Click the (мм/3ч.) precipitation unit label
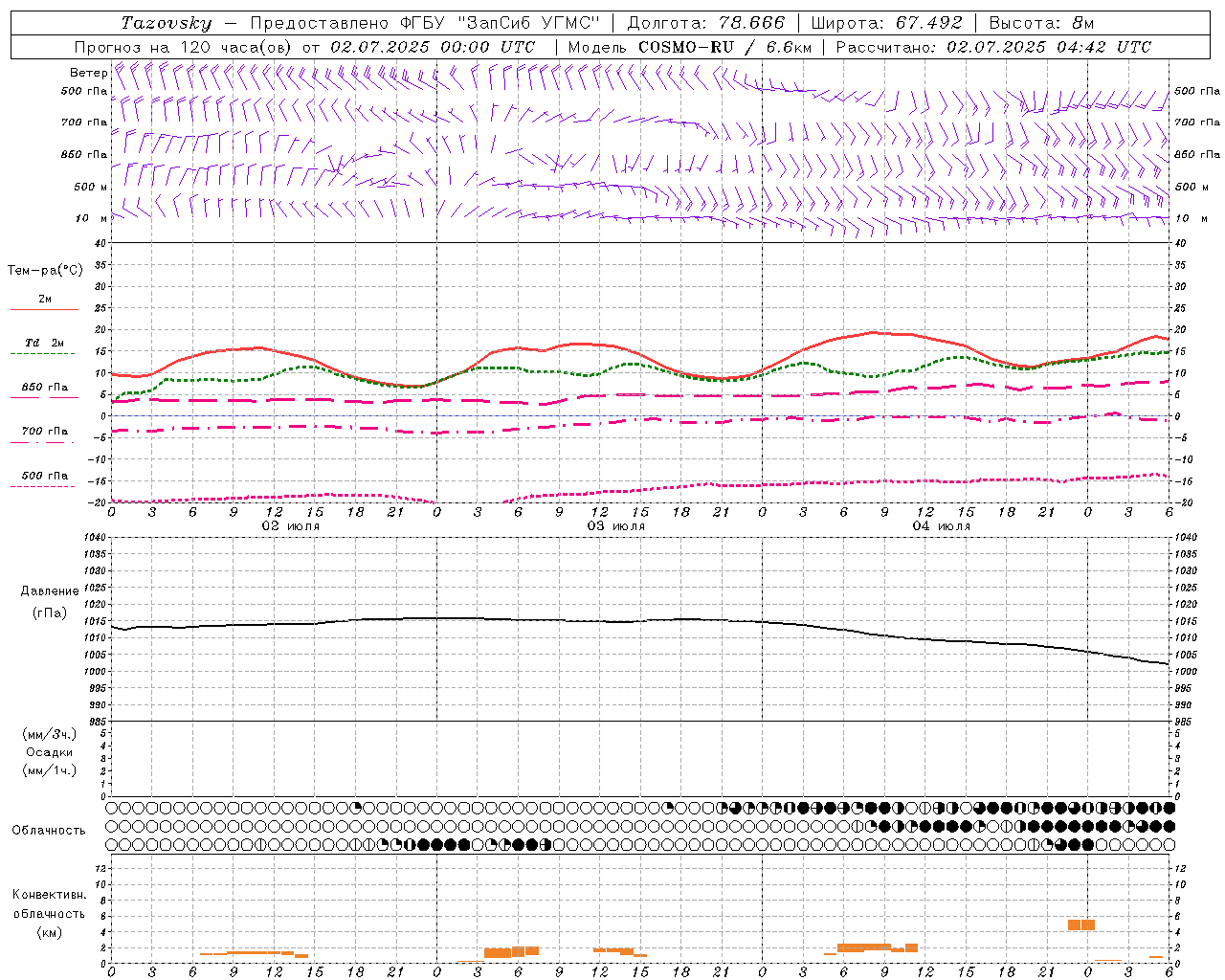 50,734
